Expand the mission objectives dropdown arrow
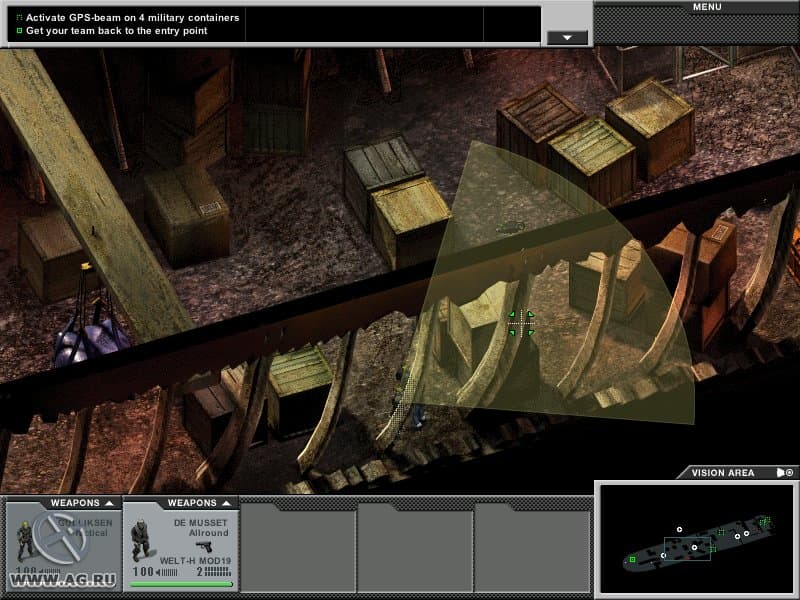The width and height of the screenshot is (800, 600). pos(567,38)
